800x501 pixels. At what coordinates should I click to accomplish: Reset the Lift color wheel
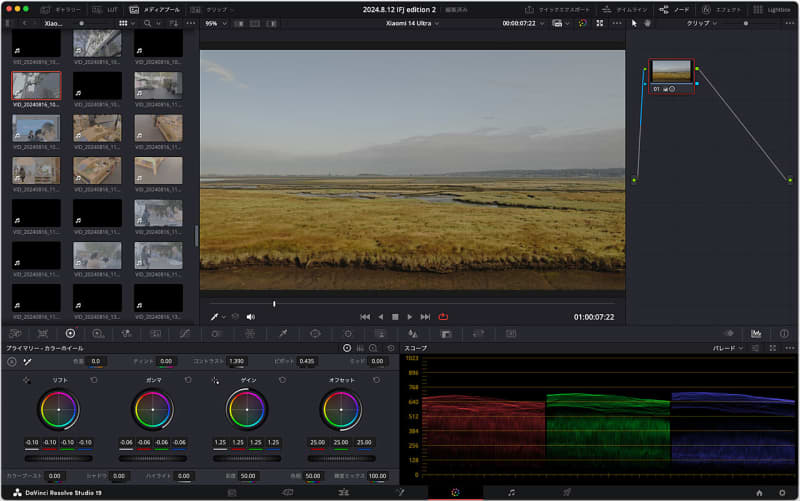tap(94, 380)
